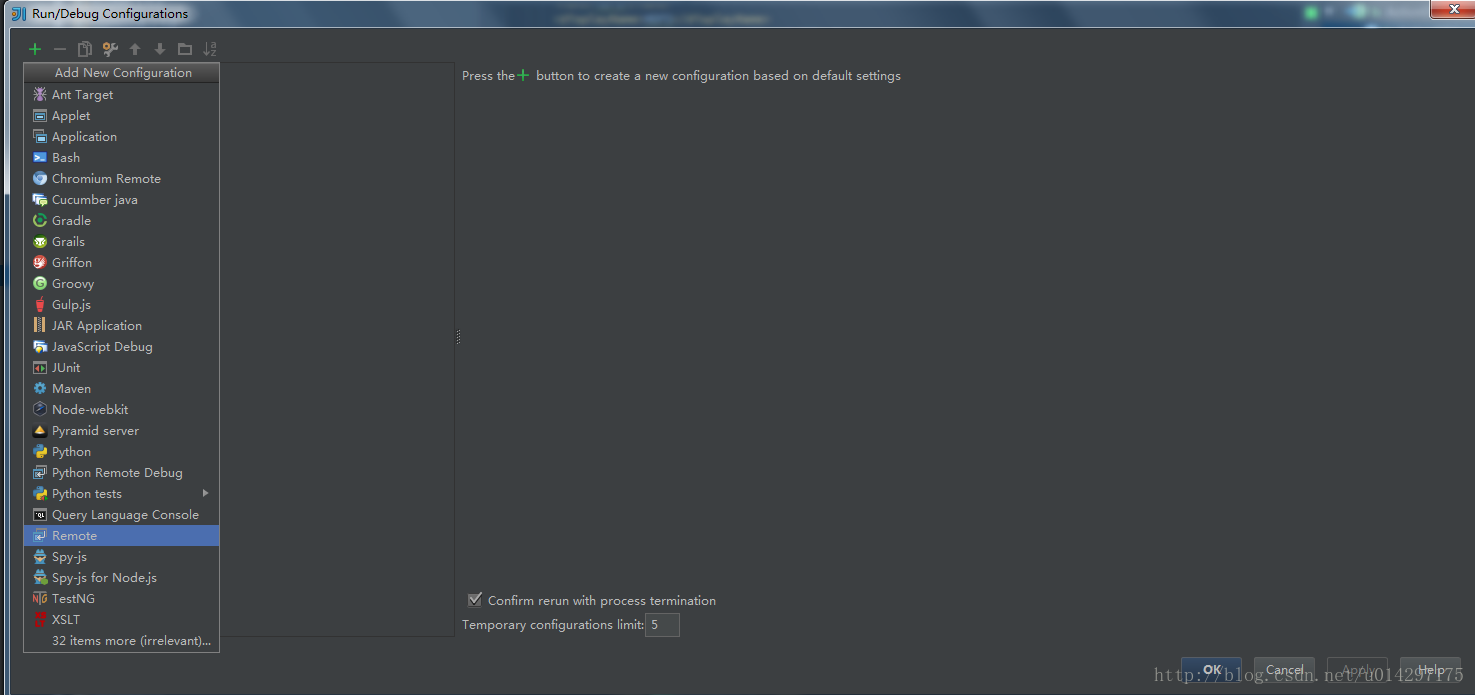Click the Grails icon
The width and height of the screenshot is (1475, 695).
pos(40,242)
